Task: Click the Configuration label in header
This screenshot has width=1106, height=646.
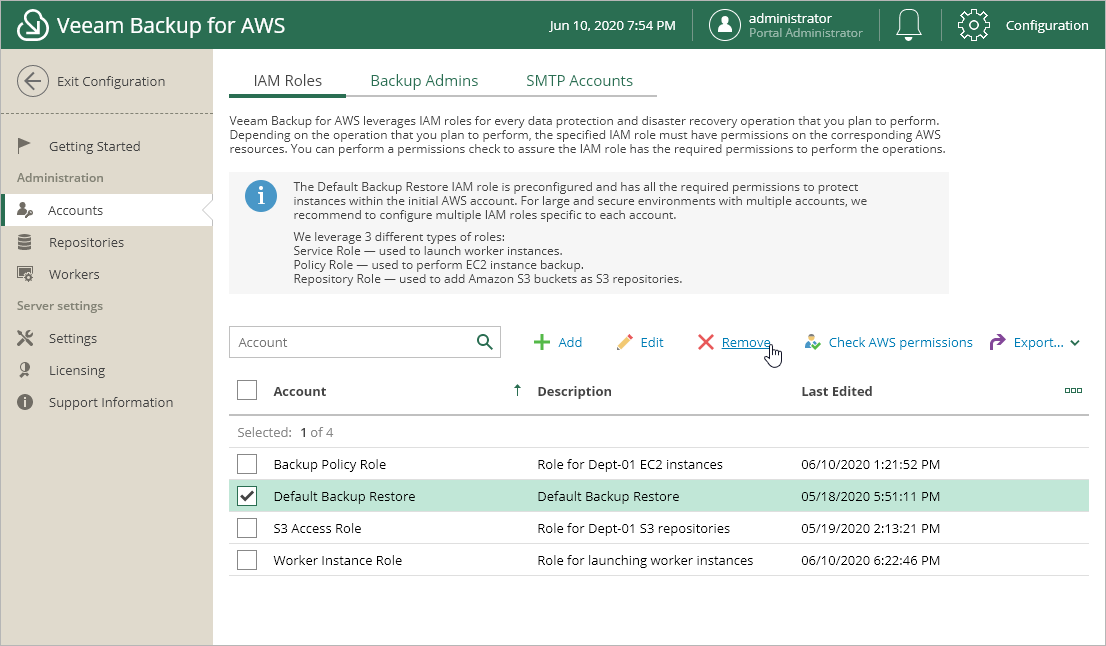Action: (1047, 25)
